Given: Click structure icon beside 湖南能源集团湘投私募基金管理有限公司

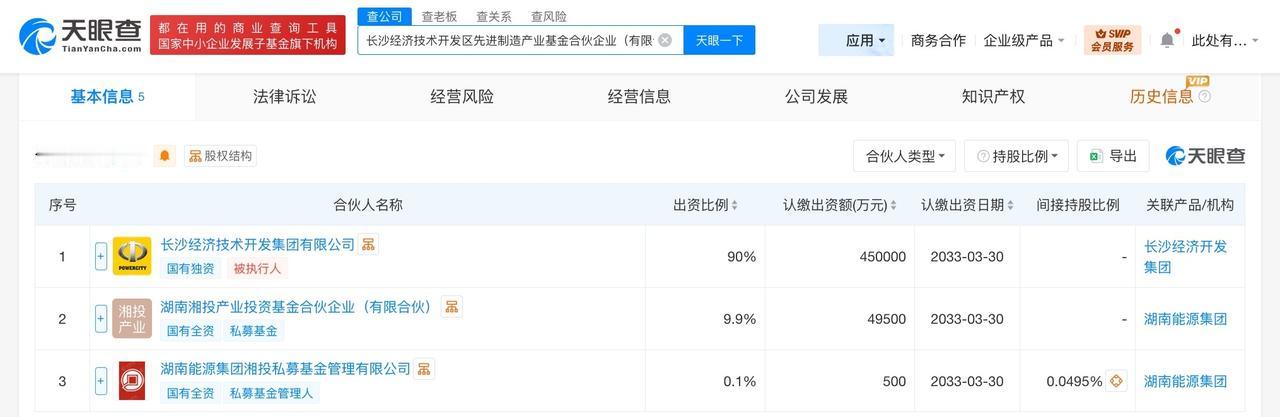Looking at the screenshot, I should (x=424, y=369).
